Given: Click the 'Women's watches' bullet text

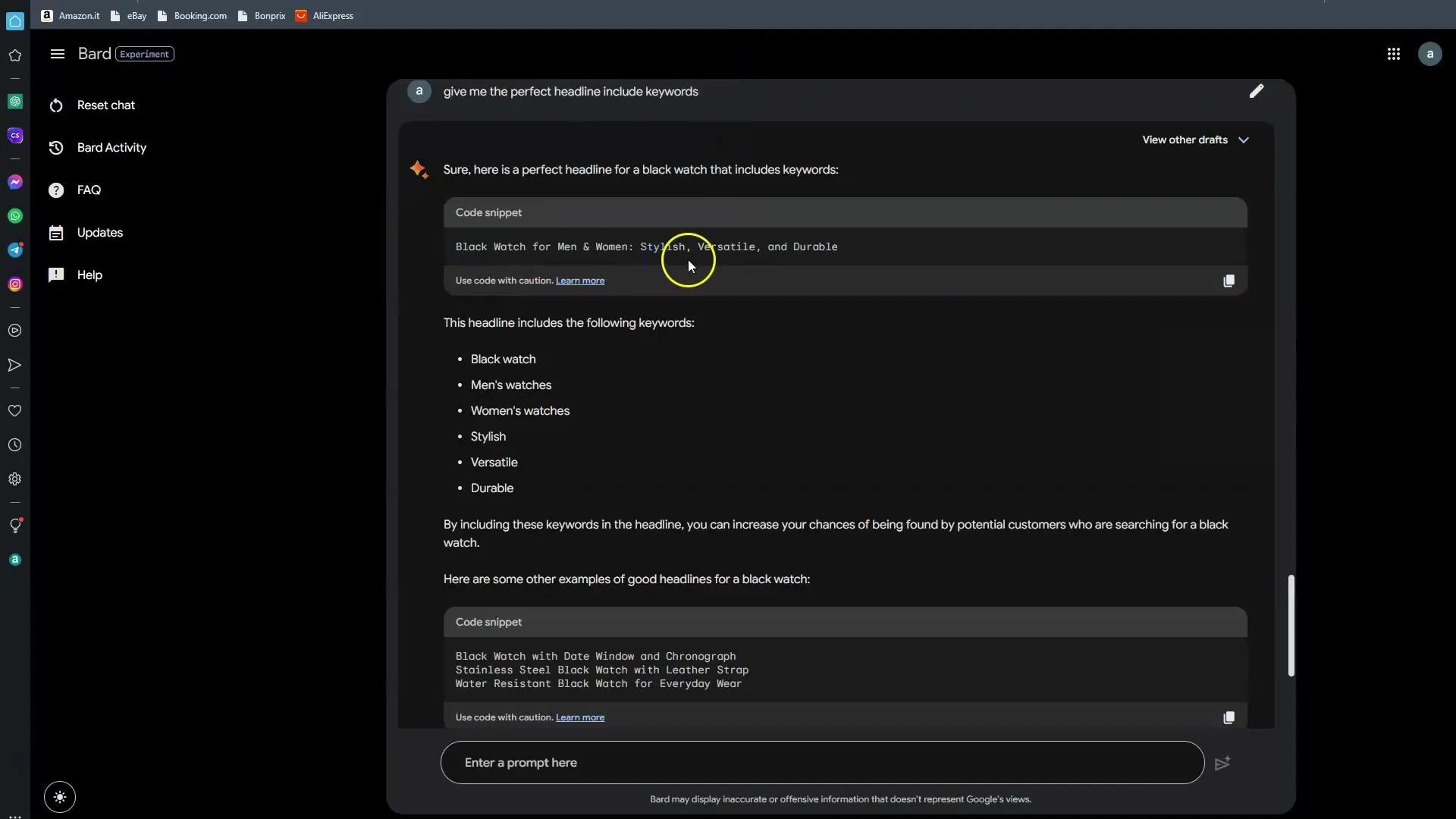Looking at the screenshot, I should click(x=520, y=411).
